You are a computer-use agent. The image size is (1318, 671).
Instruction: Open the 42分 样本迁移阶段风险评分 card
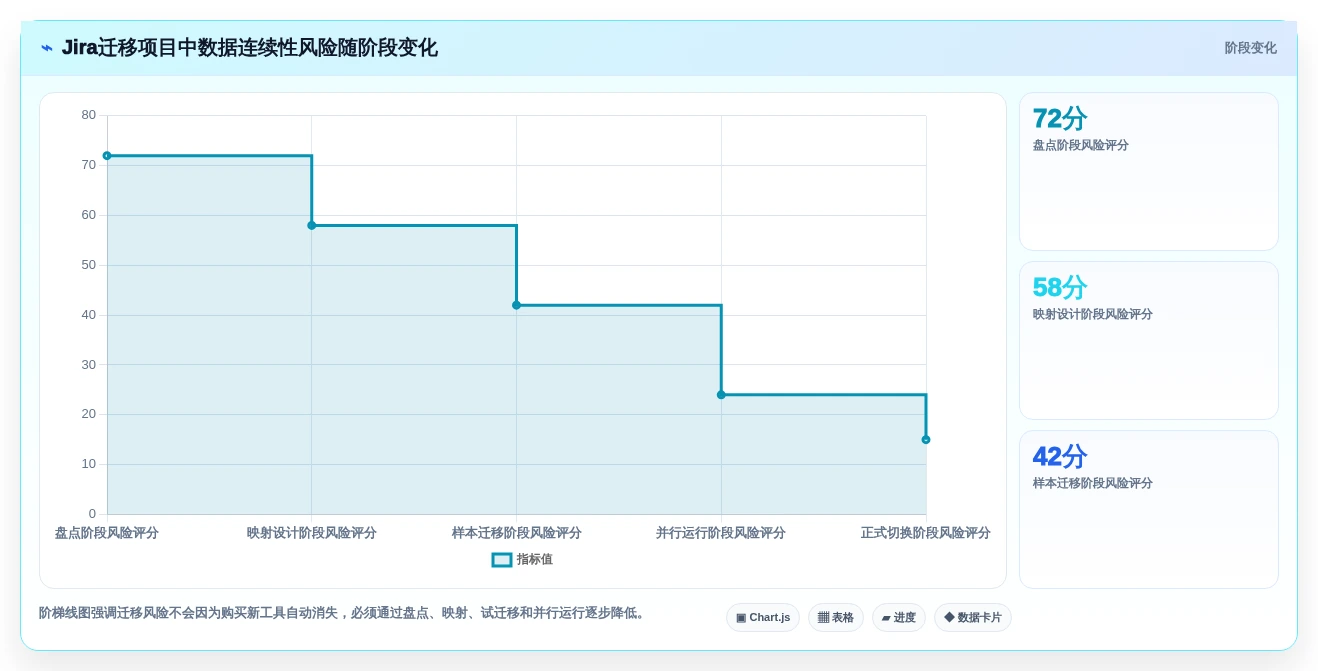point(1149,509)
